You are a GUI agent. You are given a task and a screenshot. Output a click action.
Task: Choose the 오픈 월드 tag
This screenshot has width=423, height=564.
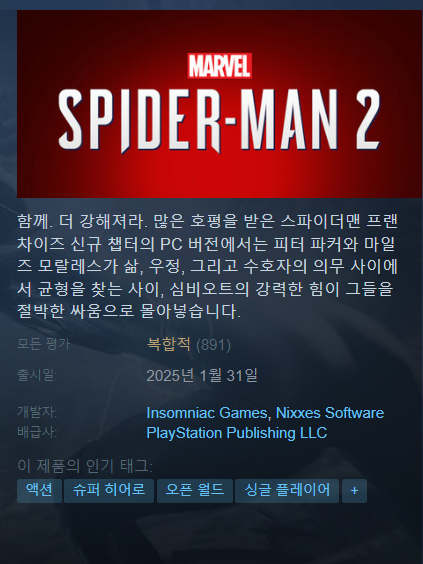[x=195, y=491]
